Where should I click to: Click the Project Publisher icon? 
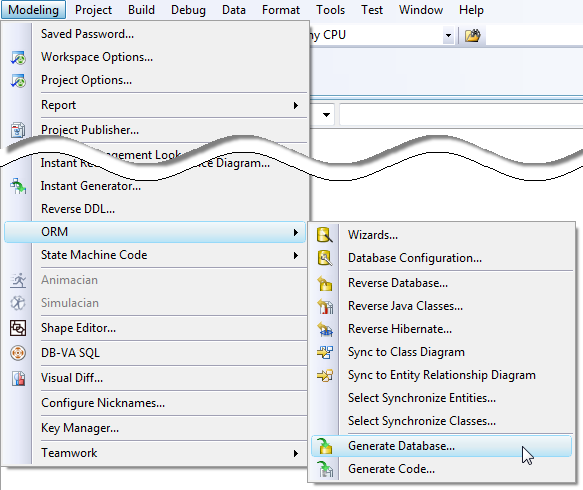coord(18,130)
